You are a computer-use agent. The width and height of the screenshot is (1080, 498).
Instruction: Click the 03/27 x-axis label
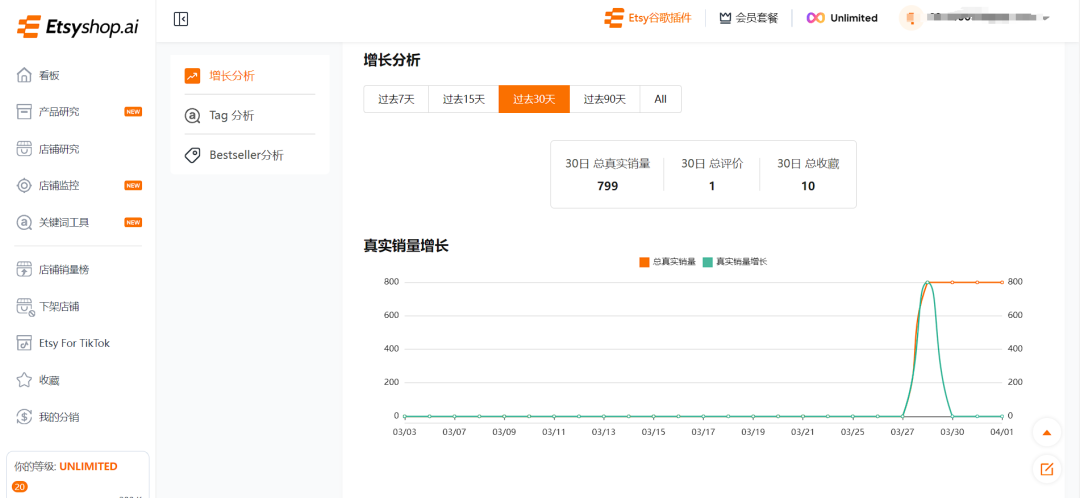(902, 432)
